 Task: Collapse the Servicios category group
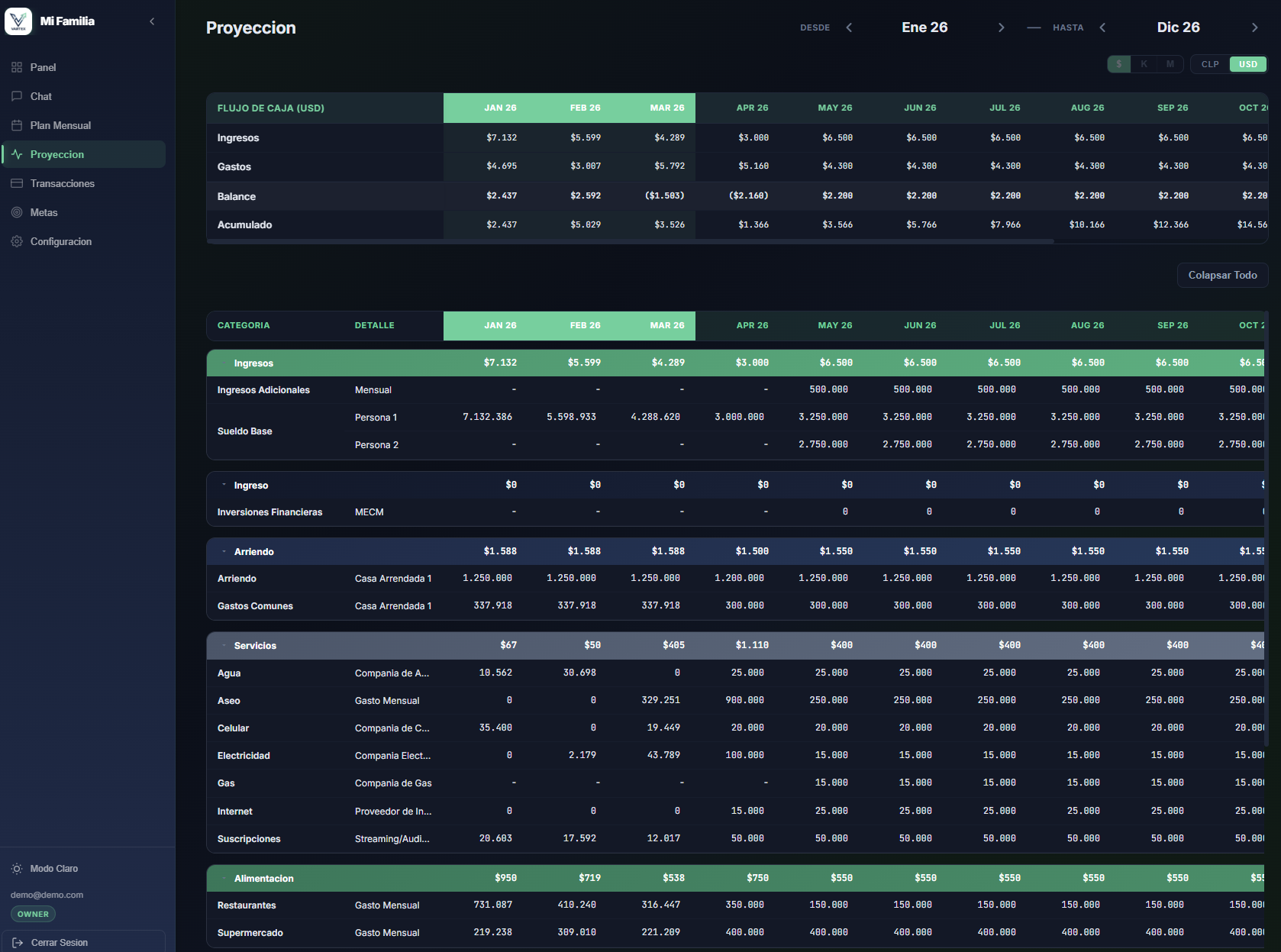[224, 646]
